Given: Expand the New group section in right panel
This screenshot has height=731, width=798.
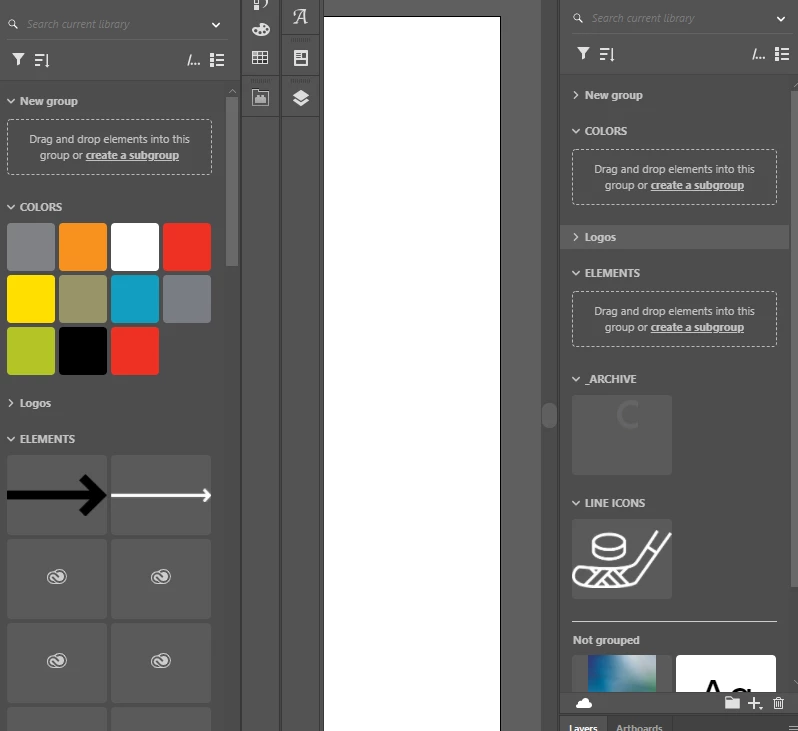Looking at the screenshot, I should click(x=576, y=95).
